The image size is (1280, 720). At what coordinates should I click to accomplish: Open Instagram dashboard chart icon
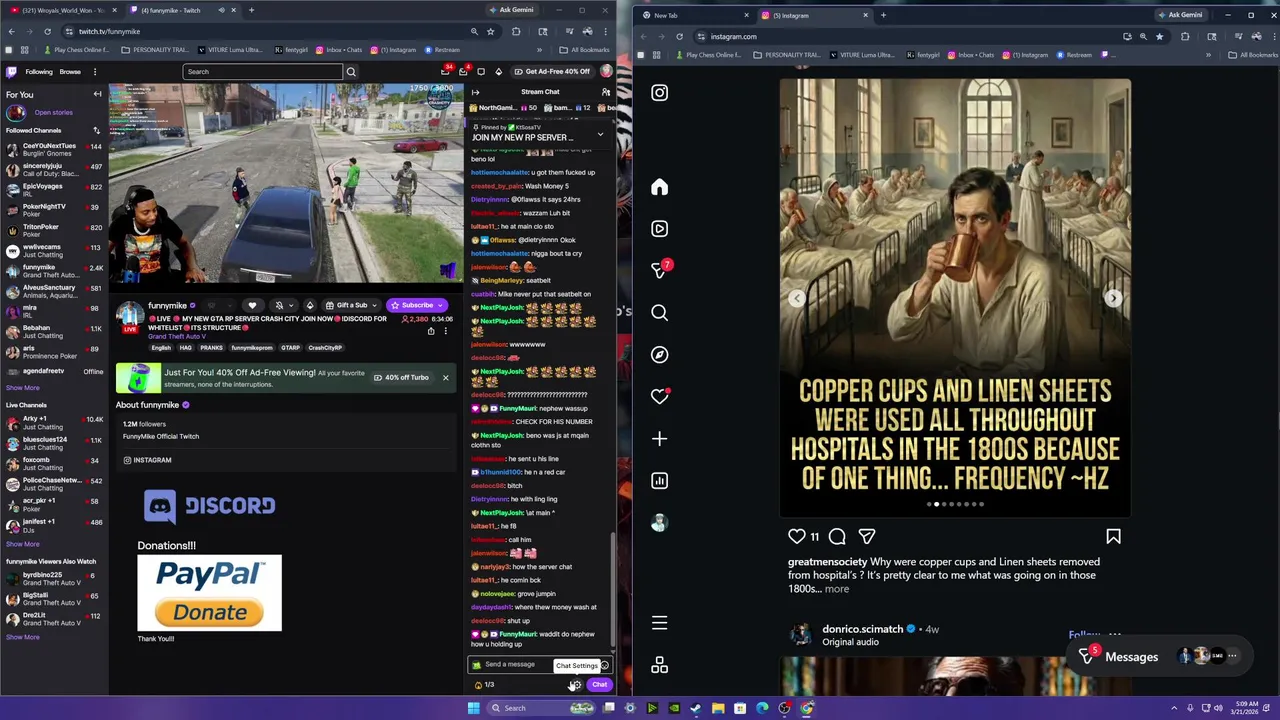(x=659, y=481)
